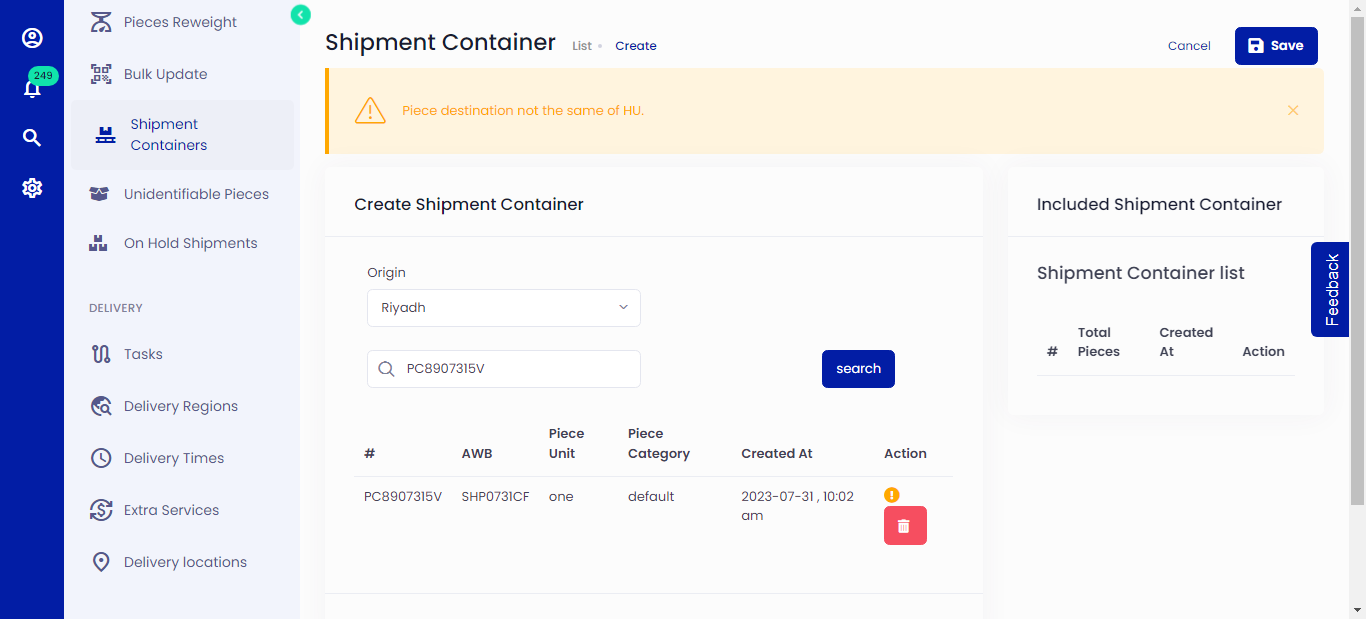Switch to the List view
1366x619 pixels.
point(581,45)
